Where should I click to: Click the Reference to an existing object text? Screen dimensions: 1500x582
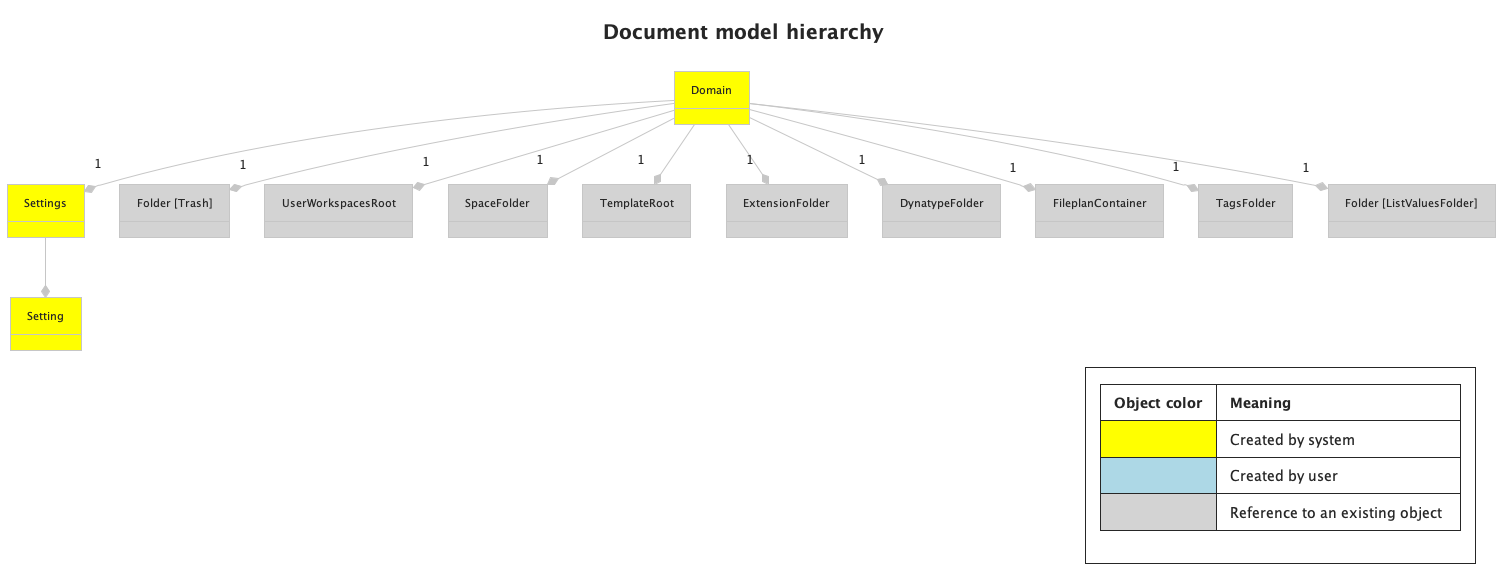point(1337,512)
